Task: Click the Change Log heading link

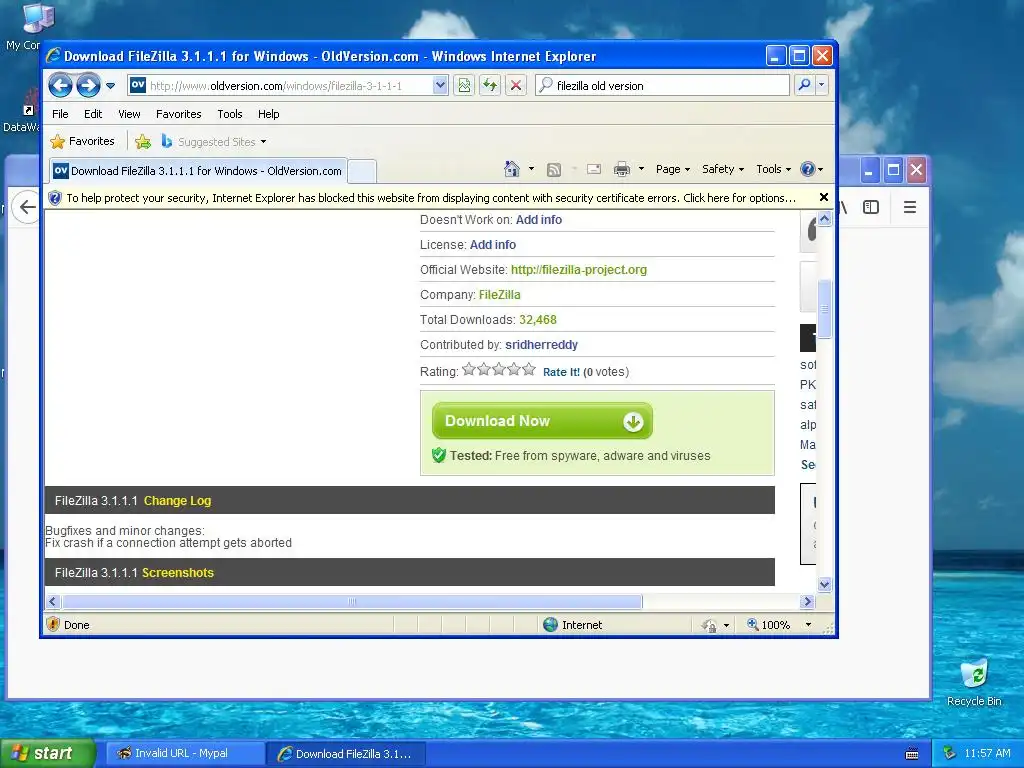Action: coord(178,501)
